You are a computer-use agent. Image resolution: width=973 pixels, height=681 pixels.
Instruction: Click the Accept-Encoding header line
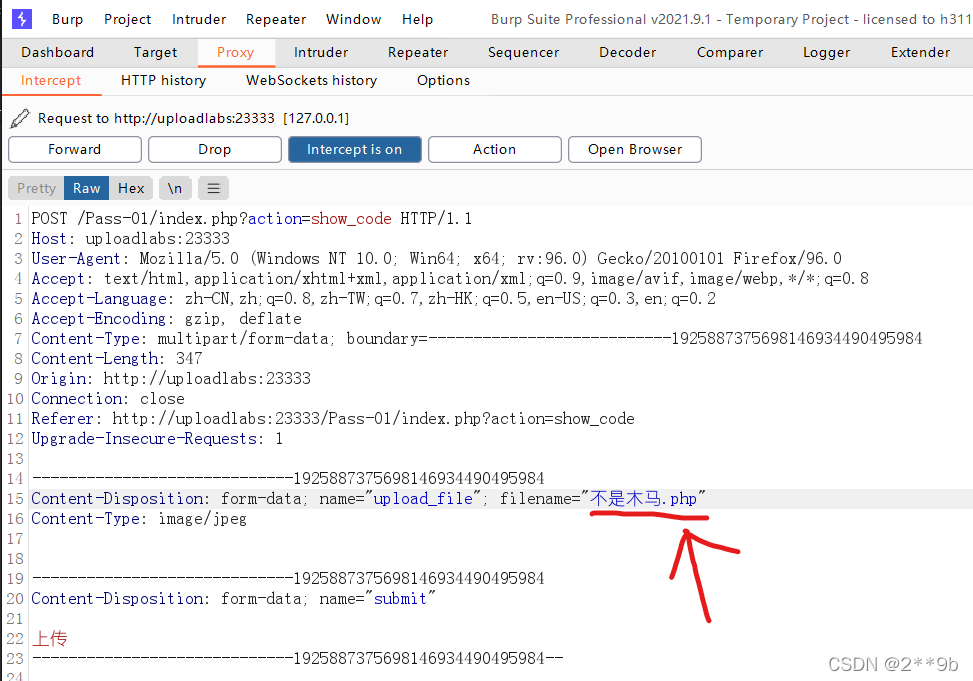(166, 318)
